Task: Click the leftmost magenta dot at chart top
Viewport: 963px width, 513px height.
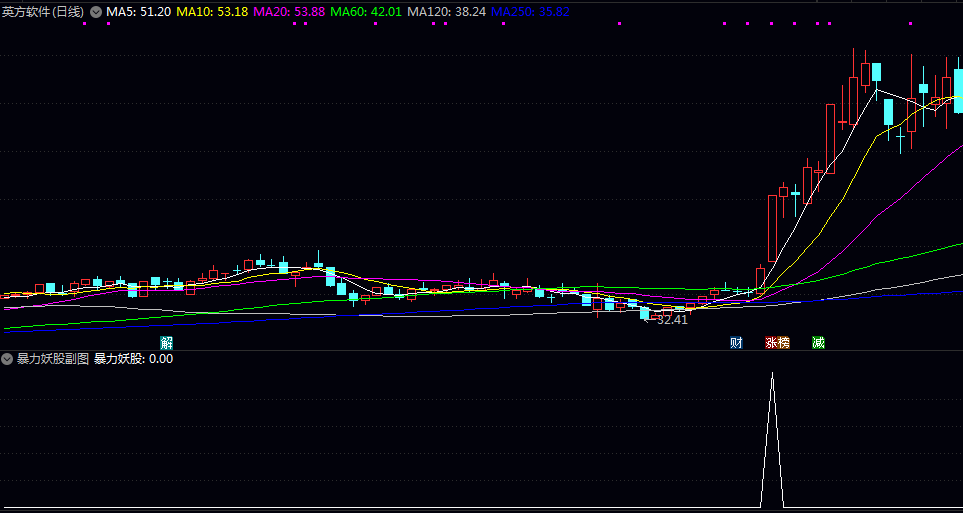Action: coord(84,23)
